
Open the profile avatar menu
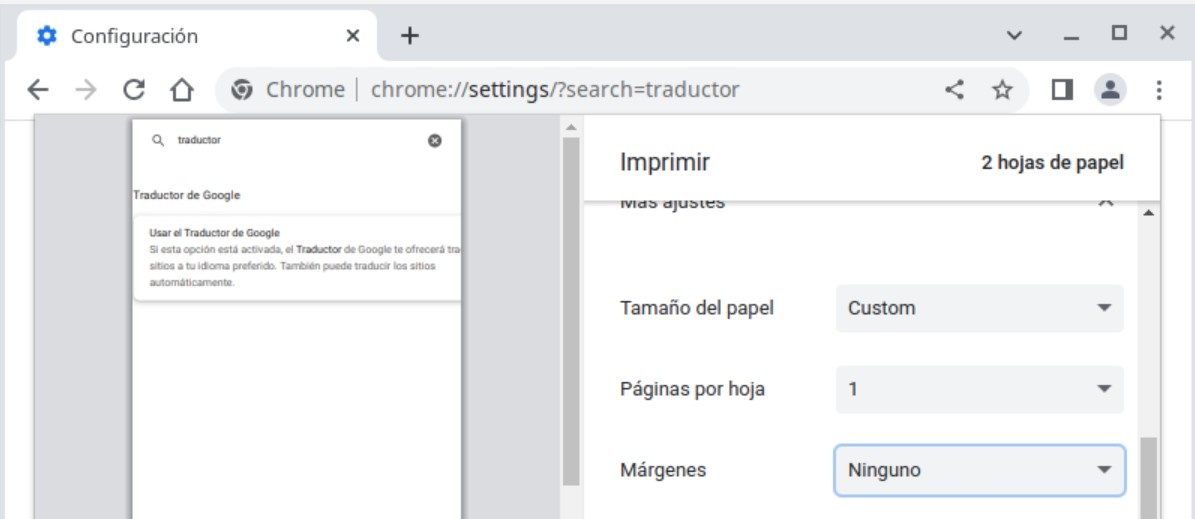point(1110,90)
